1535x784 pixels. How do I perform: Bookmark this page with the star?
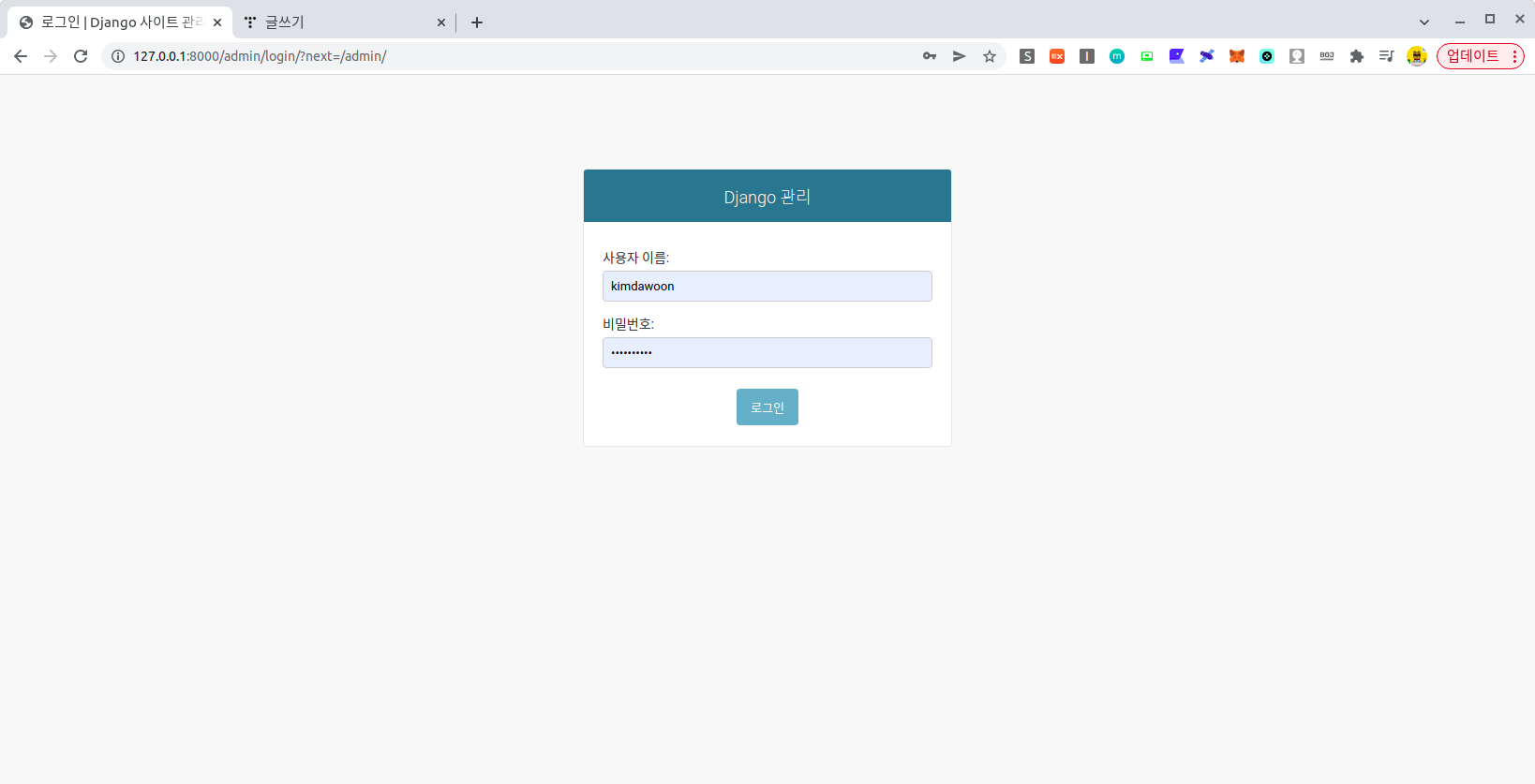(x=990, y=56)
